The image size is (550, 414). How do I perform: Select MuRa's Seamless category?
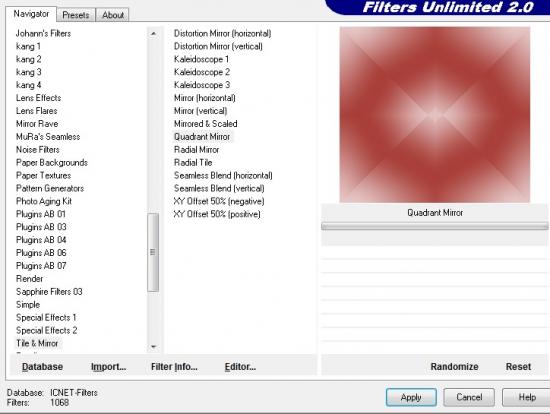coord(48,136)
